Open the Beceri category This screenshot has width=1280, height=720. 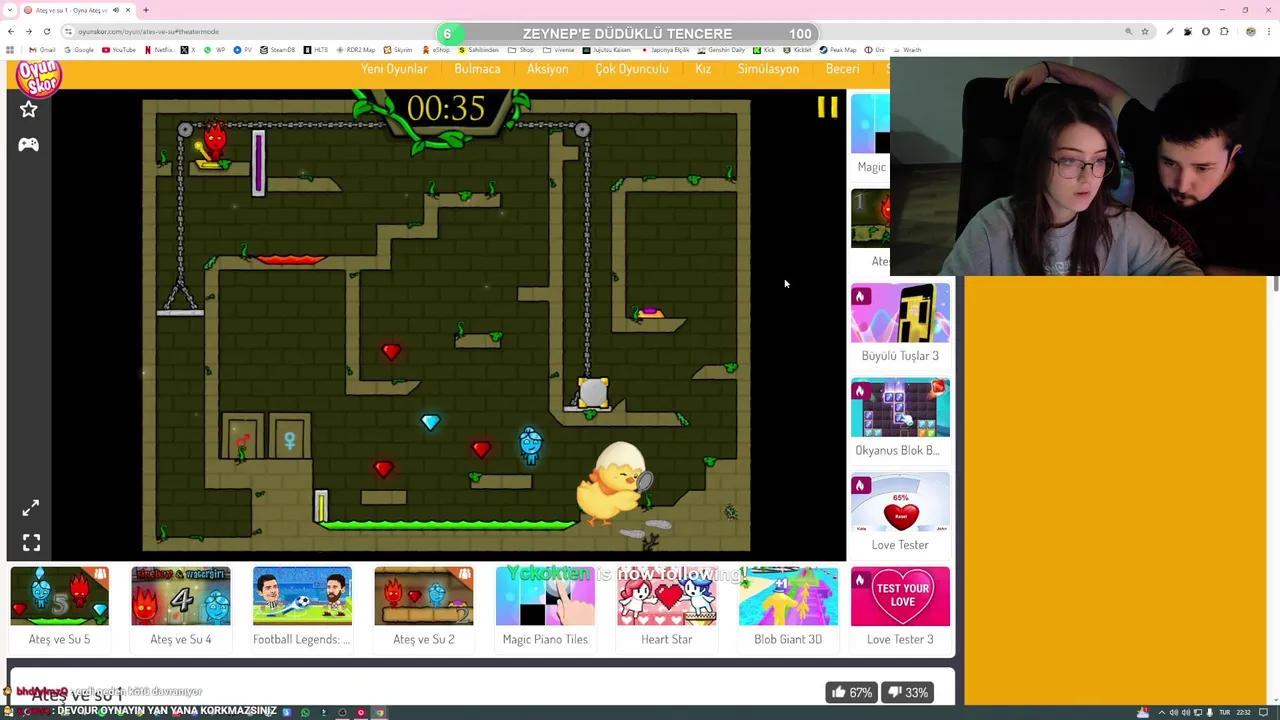tap(842, 69)
